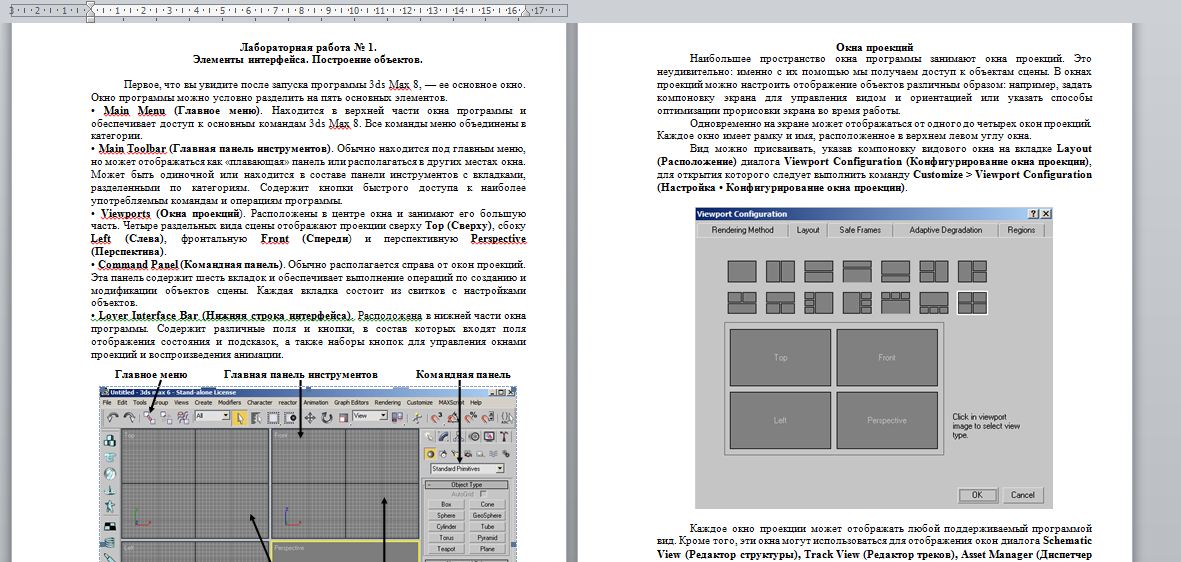Click the 3D Snaps Toggle magnet icon

(437, 418)
